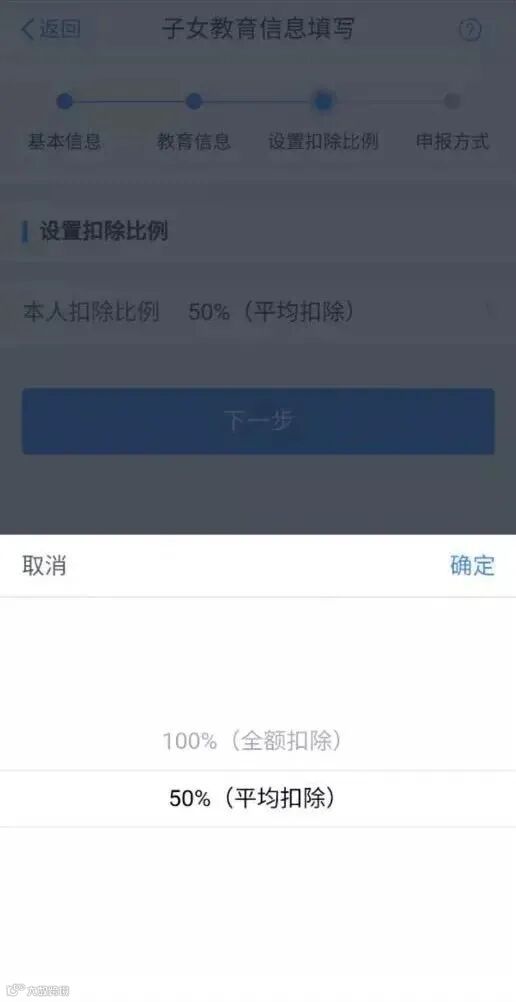Click the 设置扣除比例 section heading

click(x=104, y=231)
